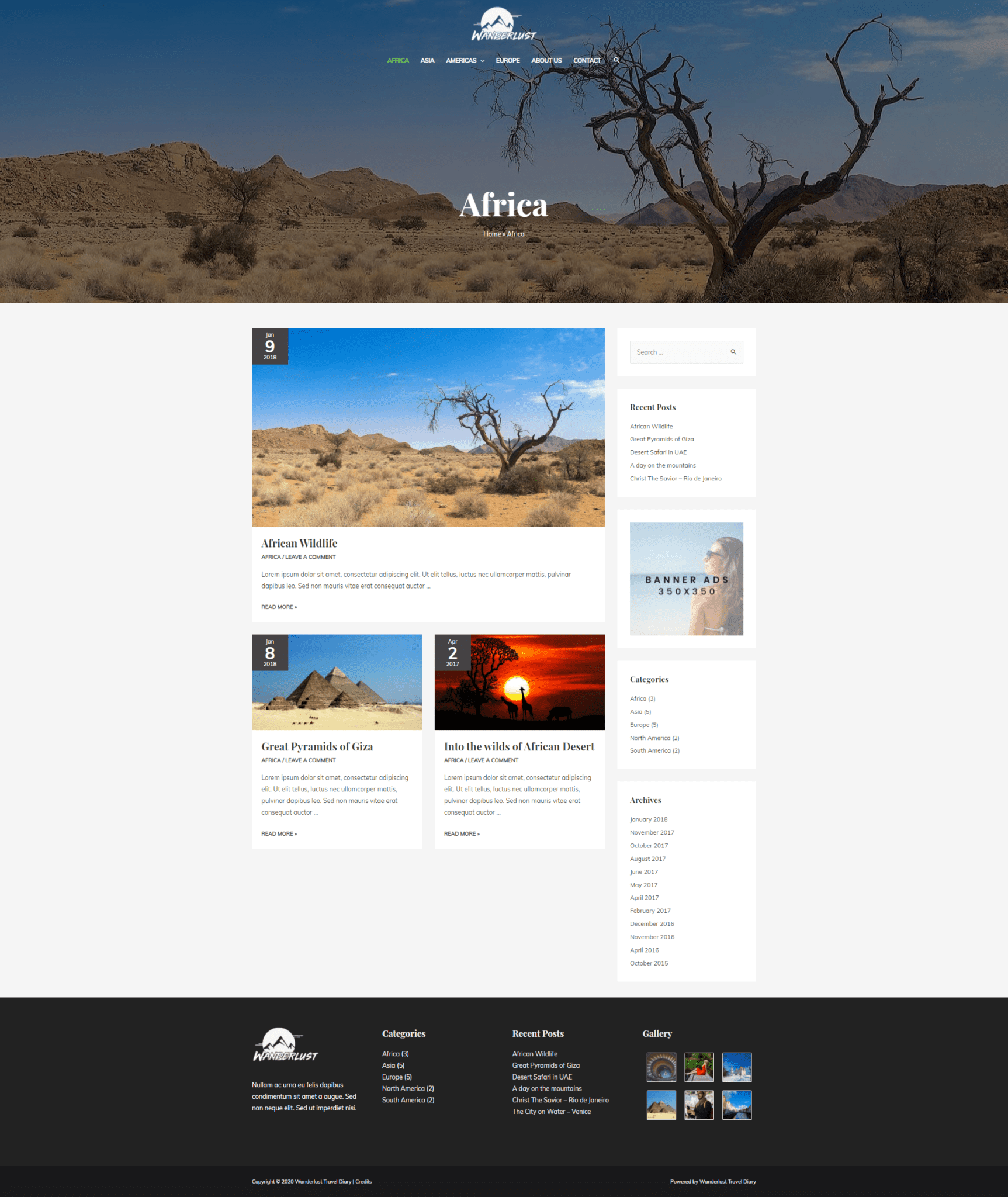Open the May 2017 archive

click(x=643, y=885)
